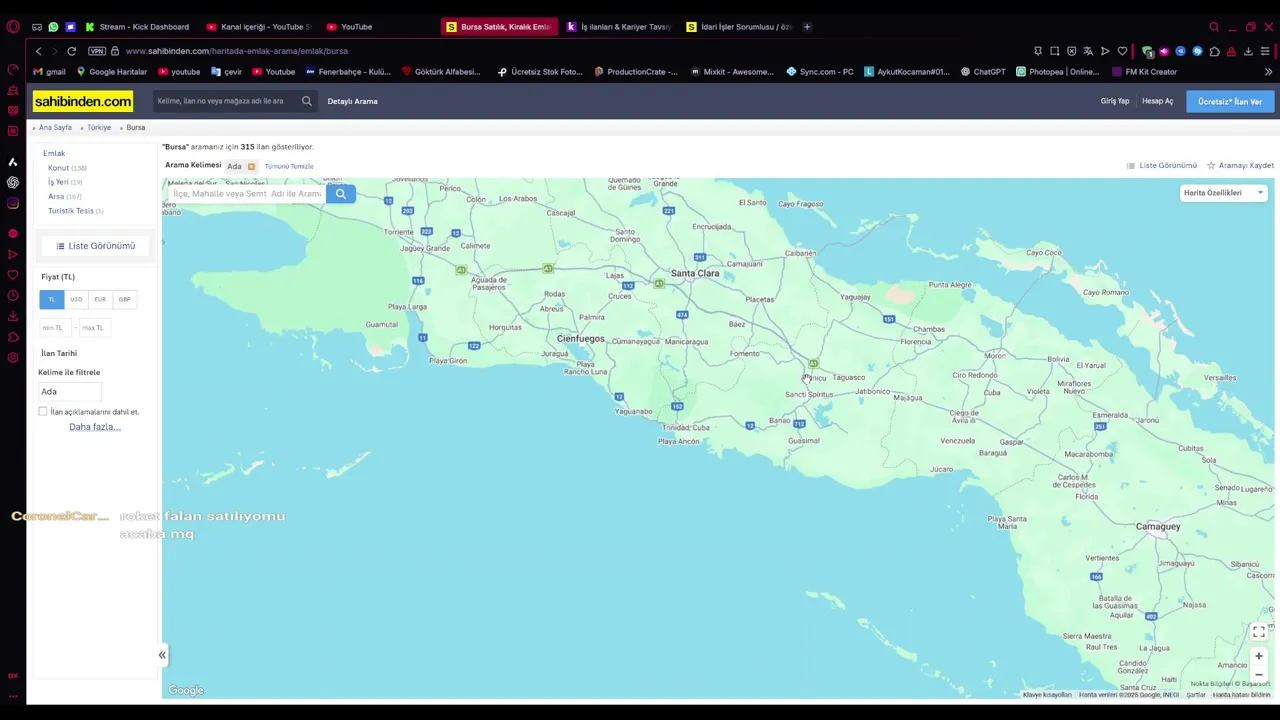The height and width of the screenshot is (720, 1280).
Task: Select Konut category
Action: (59, 168)
